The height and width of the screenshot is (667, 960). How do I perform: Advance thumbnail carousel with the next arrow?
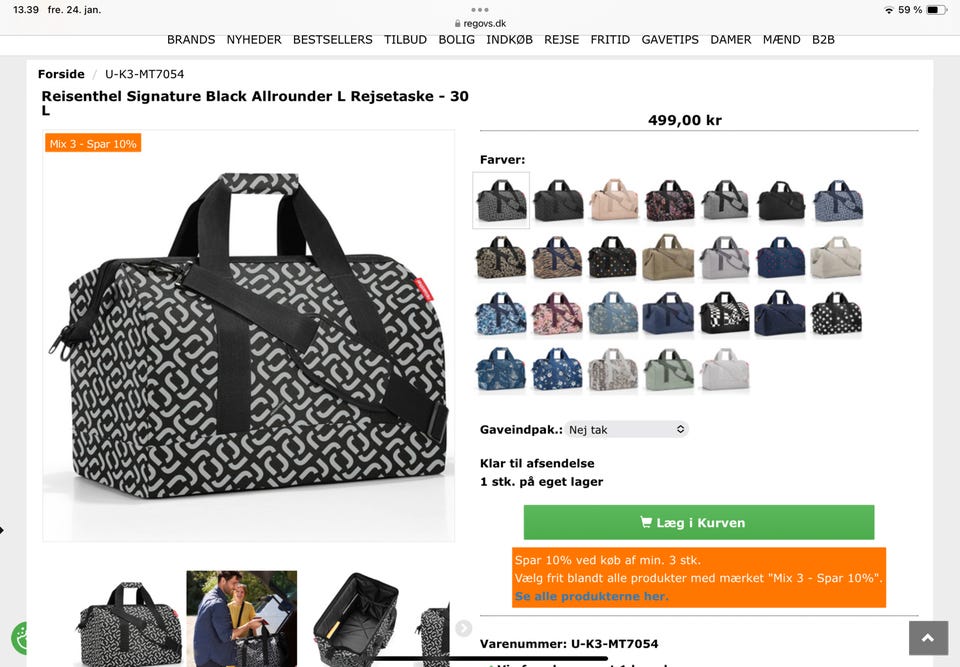tap(463, 628)
